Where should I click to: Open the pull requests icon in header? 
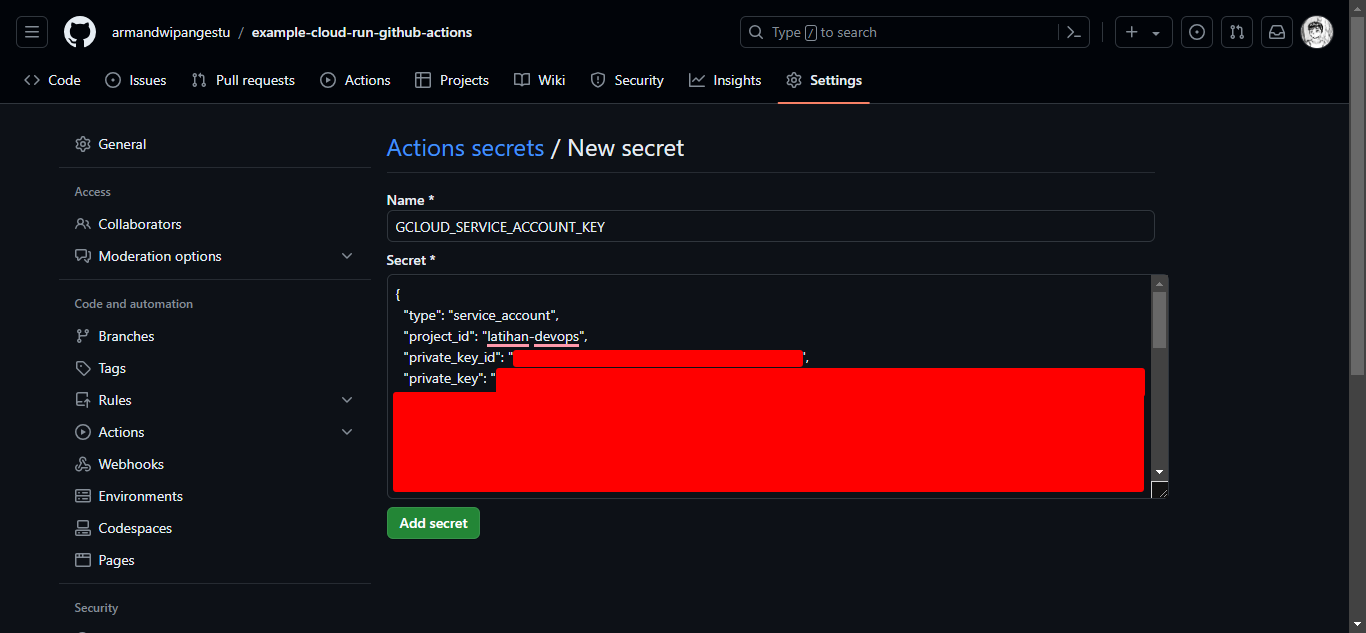click(1236, 31)
